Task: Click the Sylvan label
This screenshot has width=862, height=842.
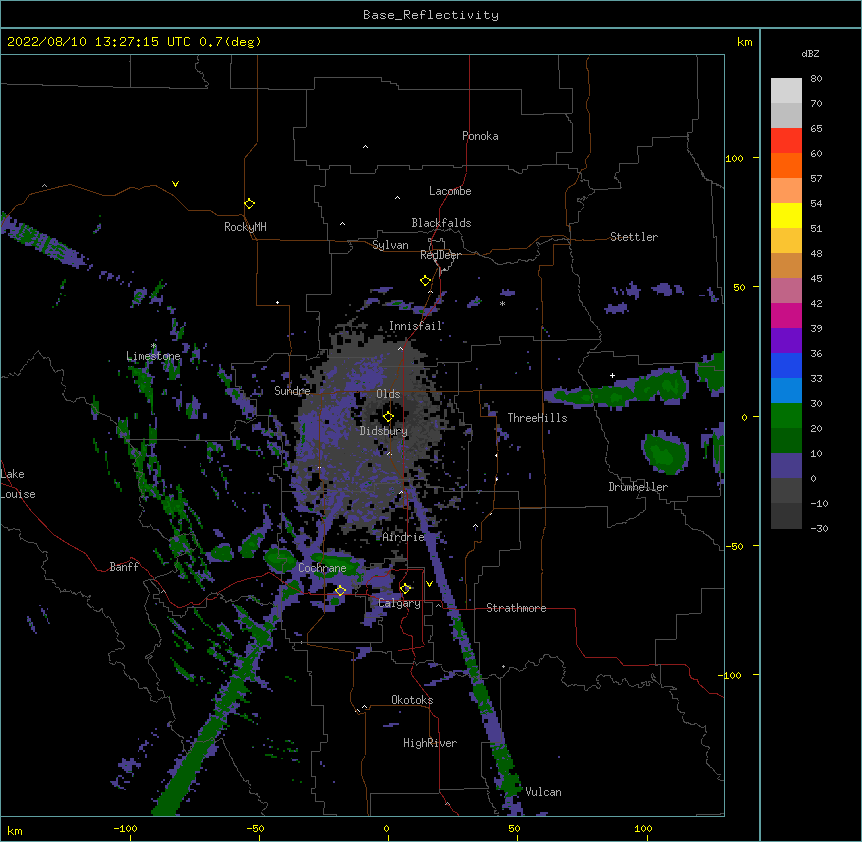Action: tap(390, 245)
